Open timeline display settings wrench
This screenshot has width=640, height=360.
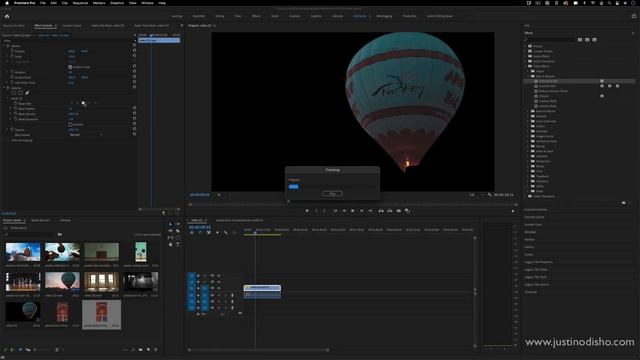pos(226,233)
